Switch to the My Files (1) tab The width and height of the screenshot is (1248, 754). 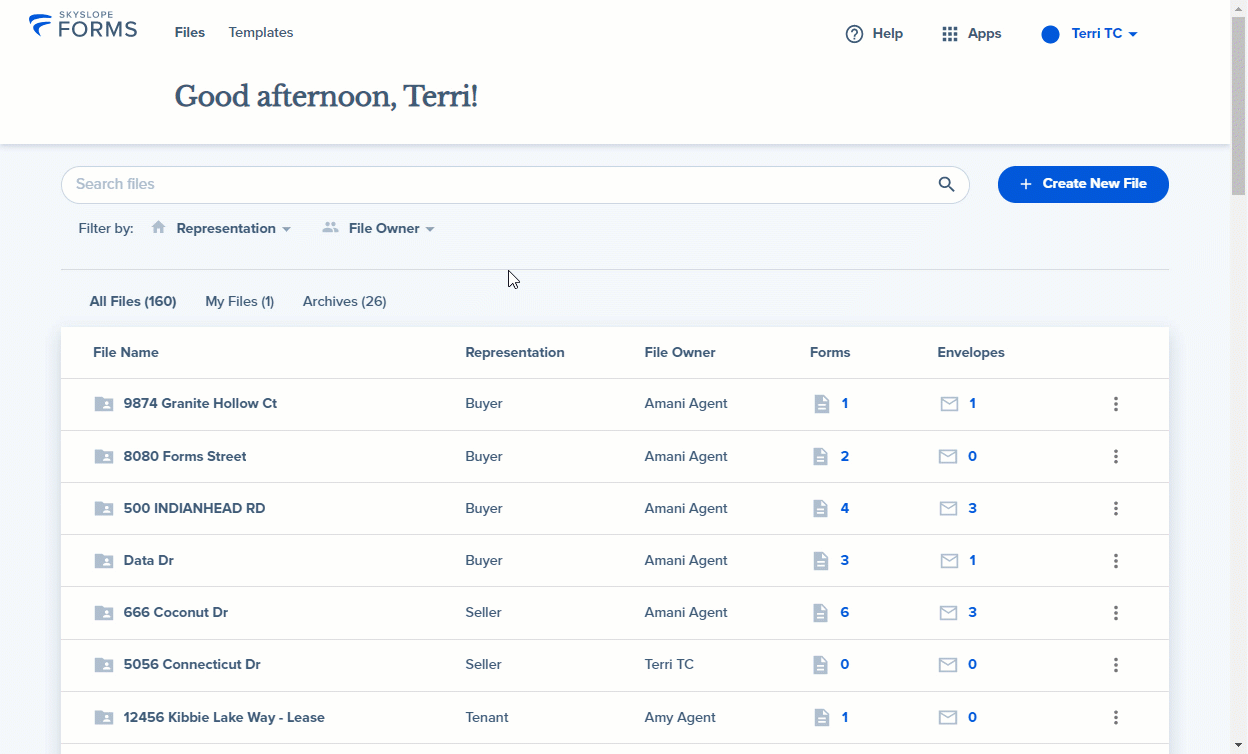(240, 301)
